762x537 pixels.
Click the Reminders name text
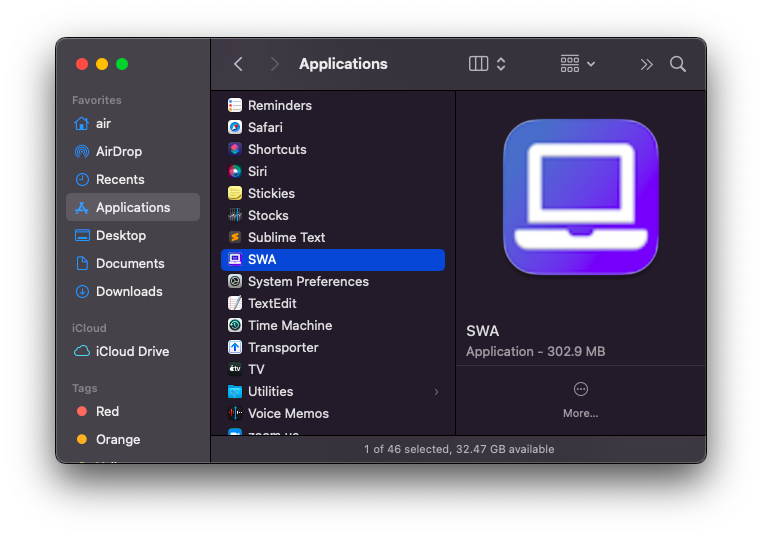coord(280,105)
